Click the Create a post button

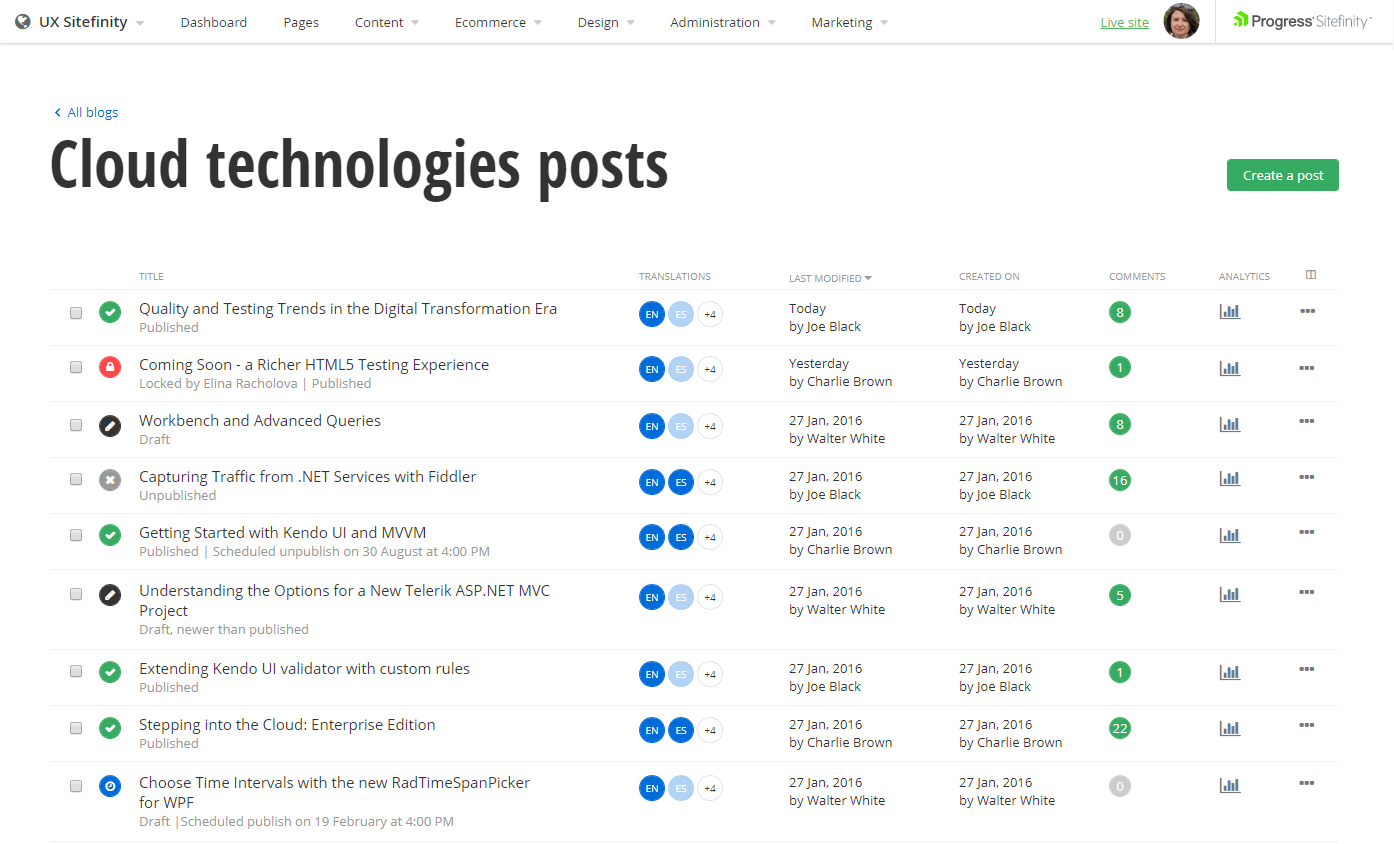(1282, 175)
